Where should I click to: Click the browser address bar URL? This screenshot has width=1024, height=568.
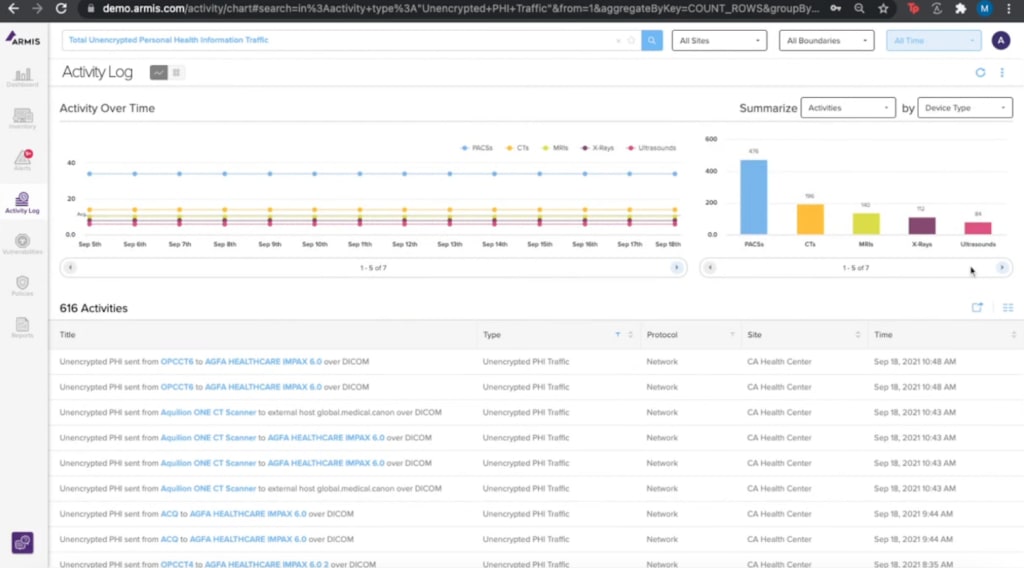[460, 8]
